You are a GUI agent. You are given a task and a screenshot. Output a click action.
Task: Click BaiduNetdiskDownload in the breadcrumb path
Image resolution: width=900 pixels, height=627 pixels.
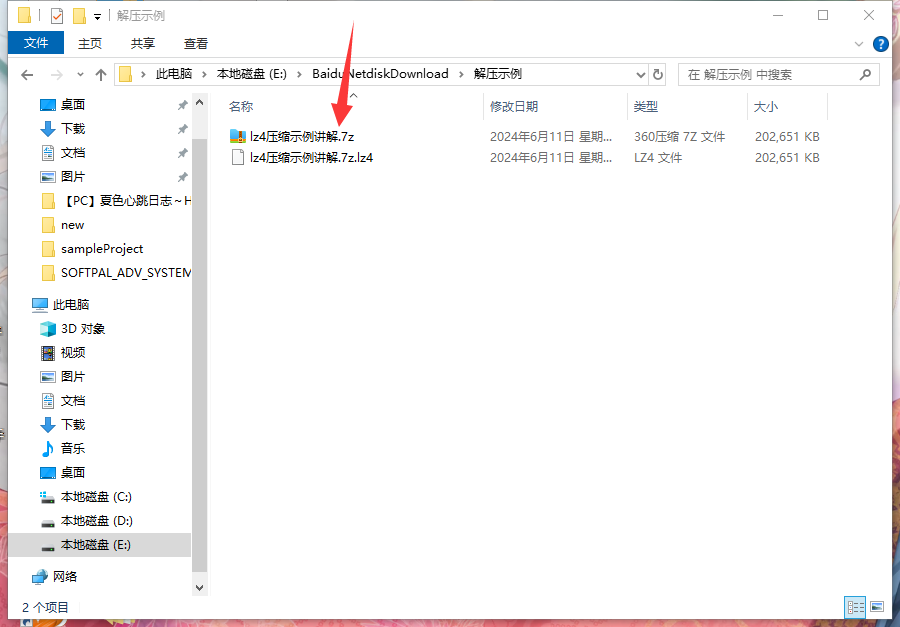point(380,74)
